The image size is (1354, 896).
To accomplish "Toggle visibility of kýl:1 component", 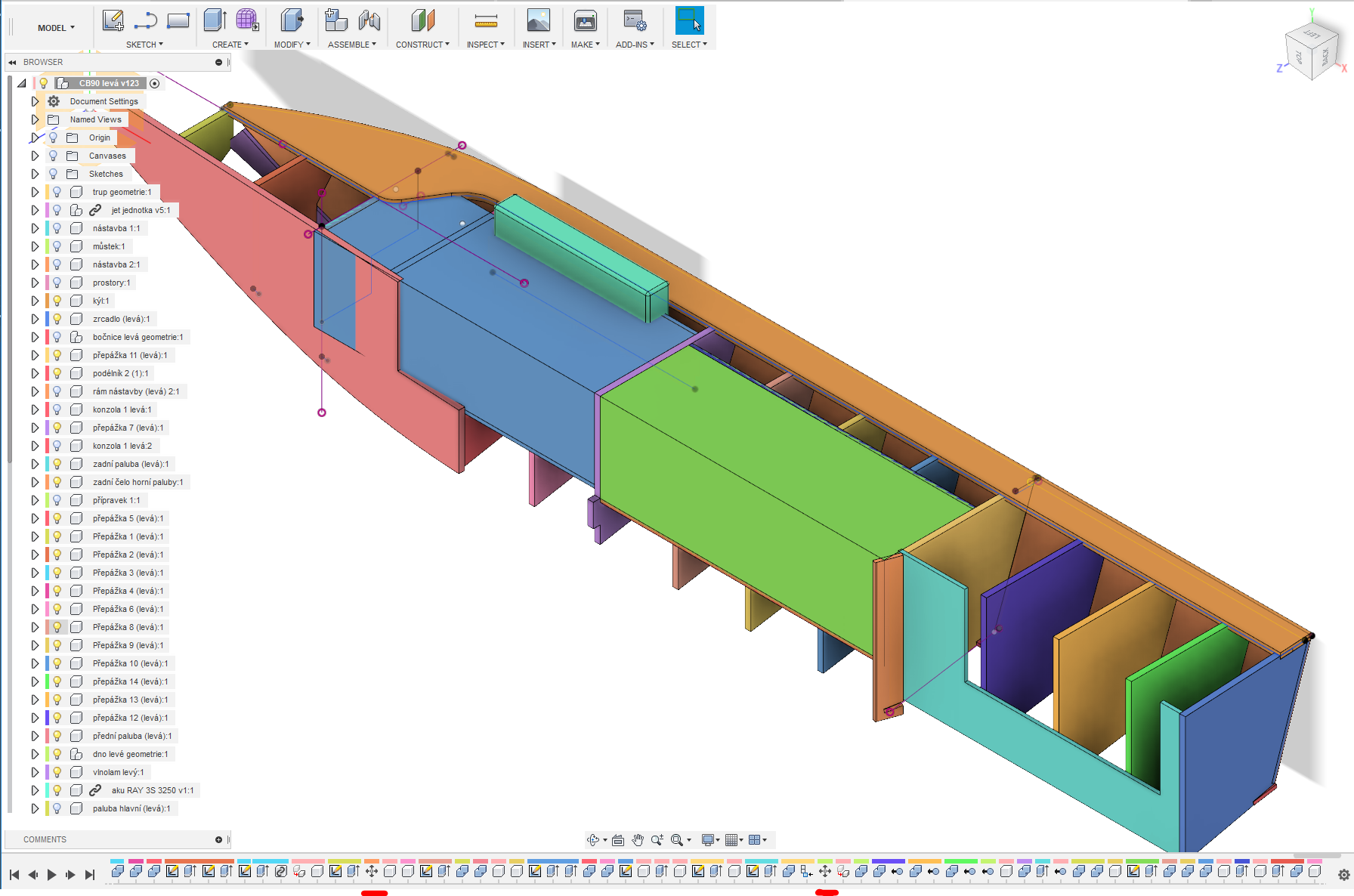I will (57, 301).
